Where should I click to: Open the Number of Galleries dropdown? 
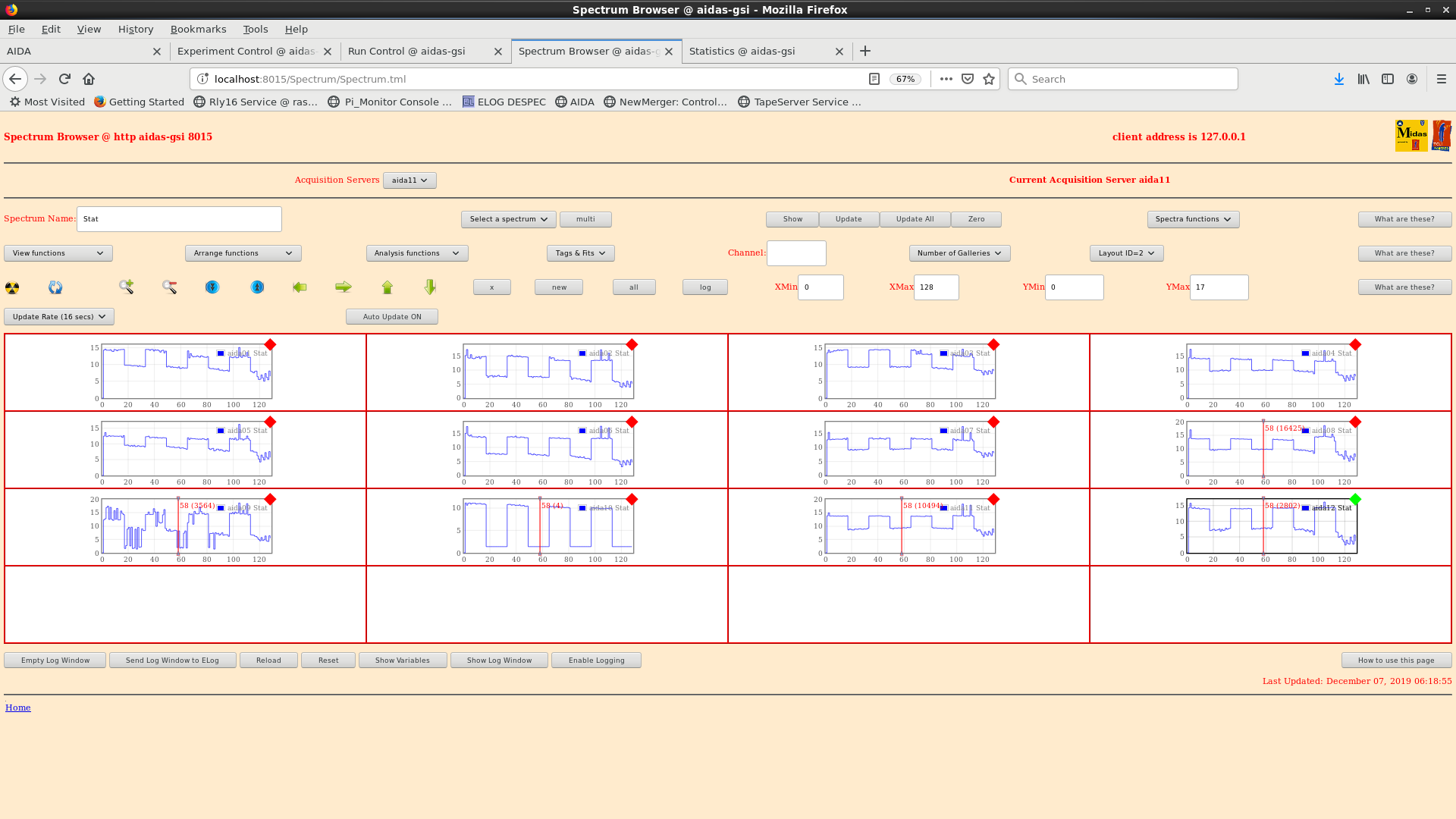click(959, 253)
